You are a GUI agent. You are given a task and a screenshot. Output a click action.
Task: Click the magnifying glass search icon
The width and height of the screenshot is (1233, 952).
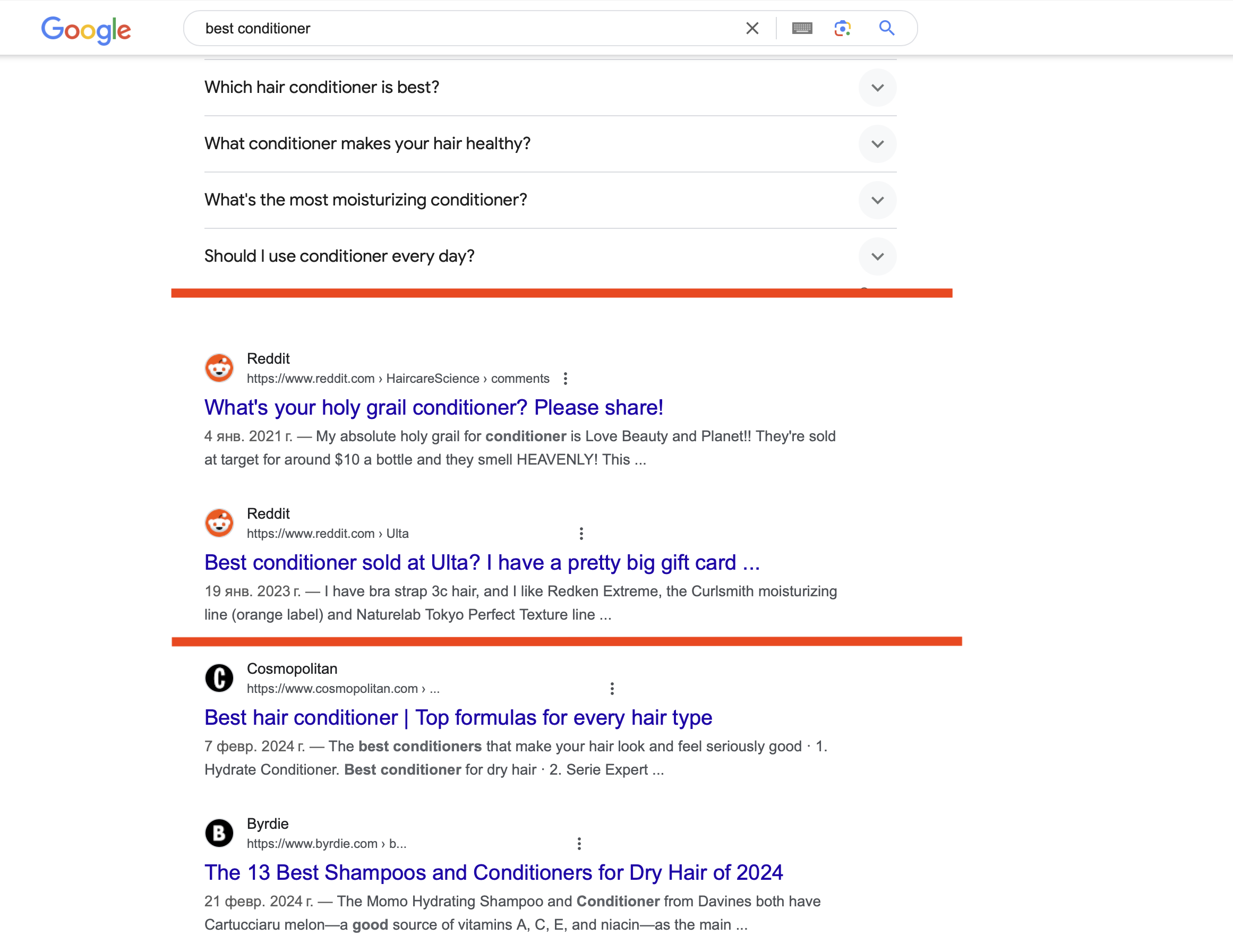click(x=886, y=28)
